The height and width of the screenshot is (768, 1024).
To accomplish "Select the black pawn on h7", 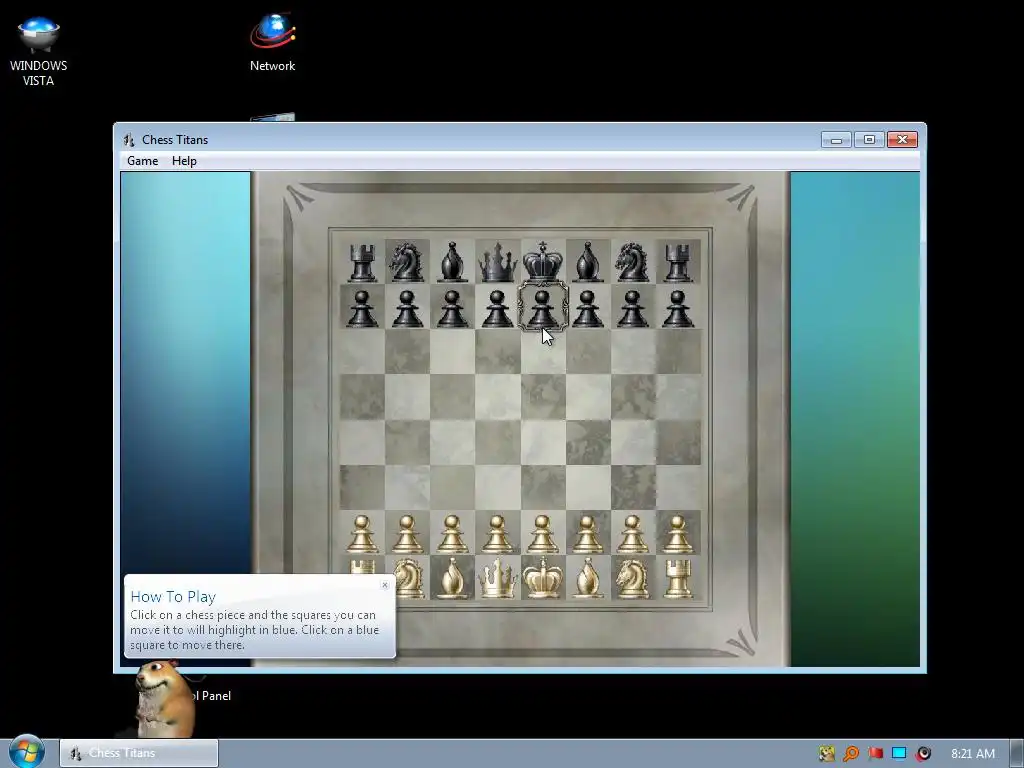I will tap(678, 308).
